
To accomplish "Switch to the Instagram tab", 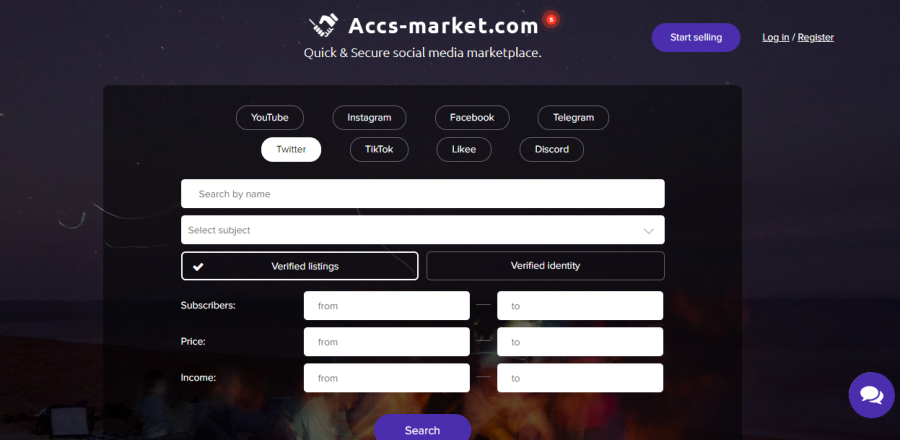I will 369,118.
